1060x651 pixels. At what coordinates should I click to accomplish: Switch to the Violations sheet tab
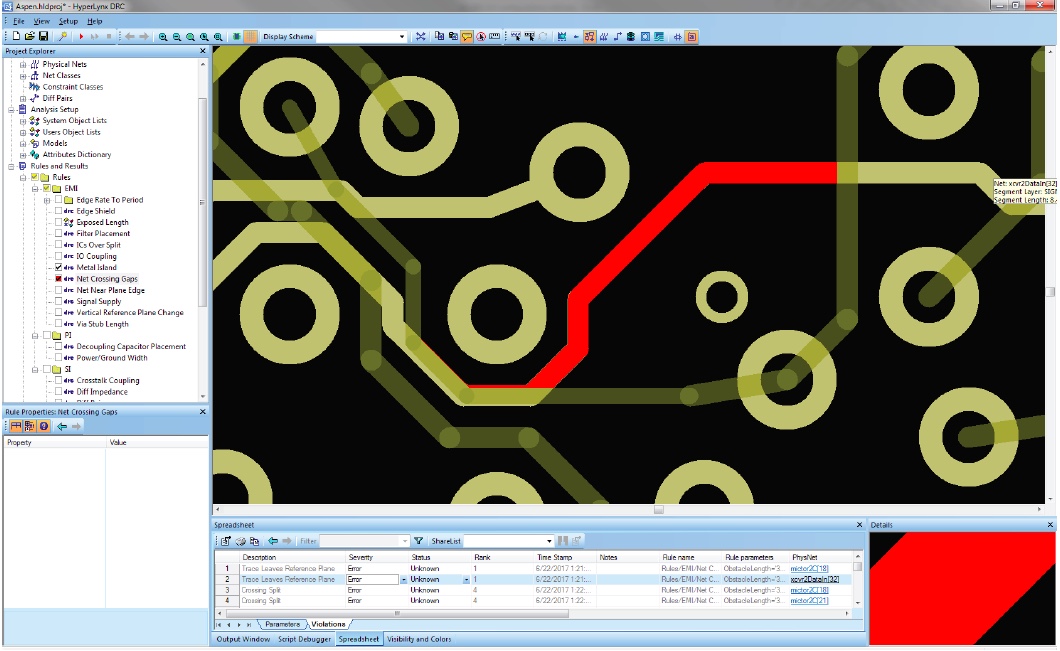tap(329, 625)
